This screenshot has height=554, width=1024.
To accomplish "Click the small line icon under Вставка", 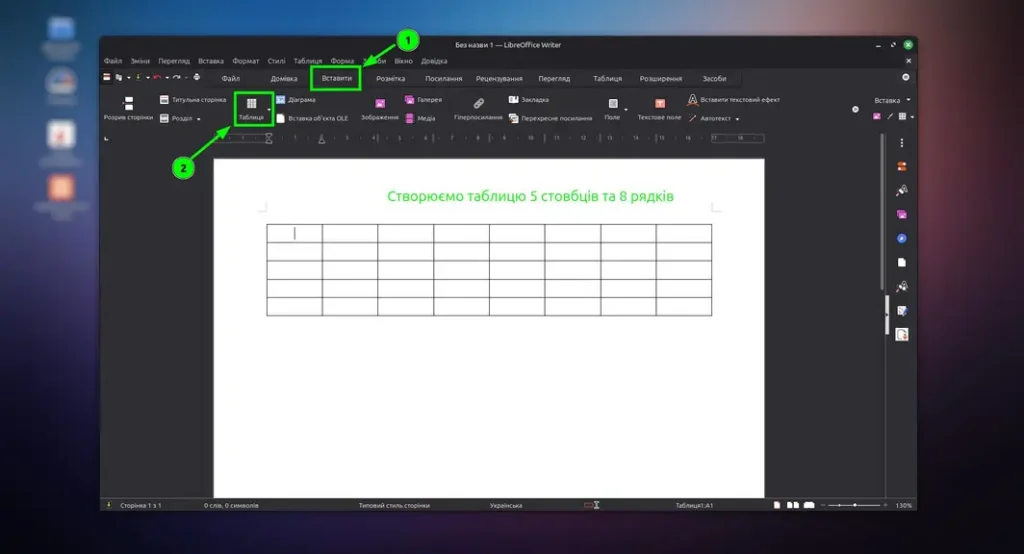I will tap(889, 116).
